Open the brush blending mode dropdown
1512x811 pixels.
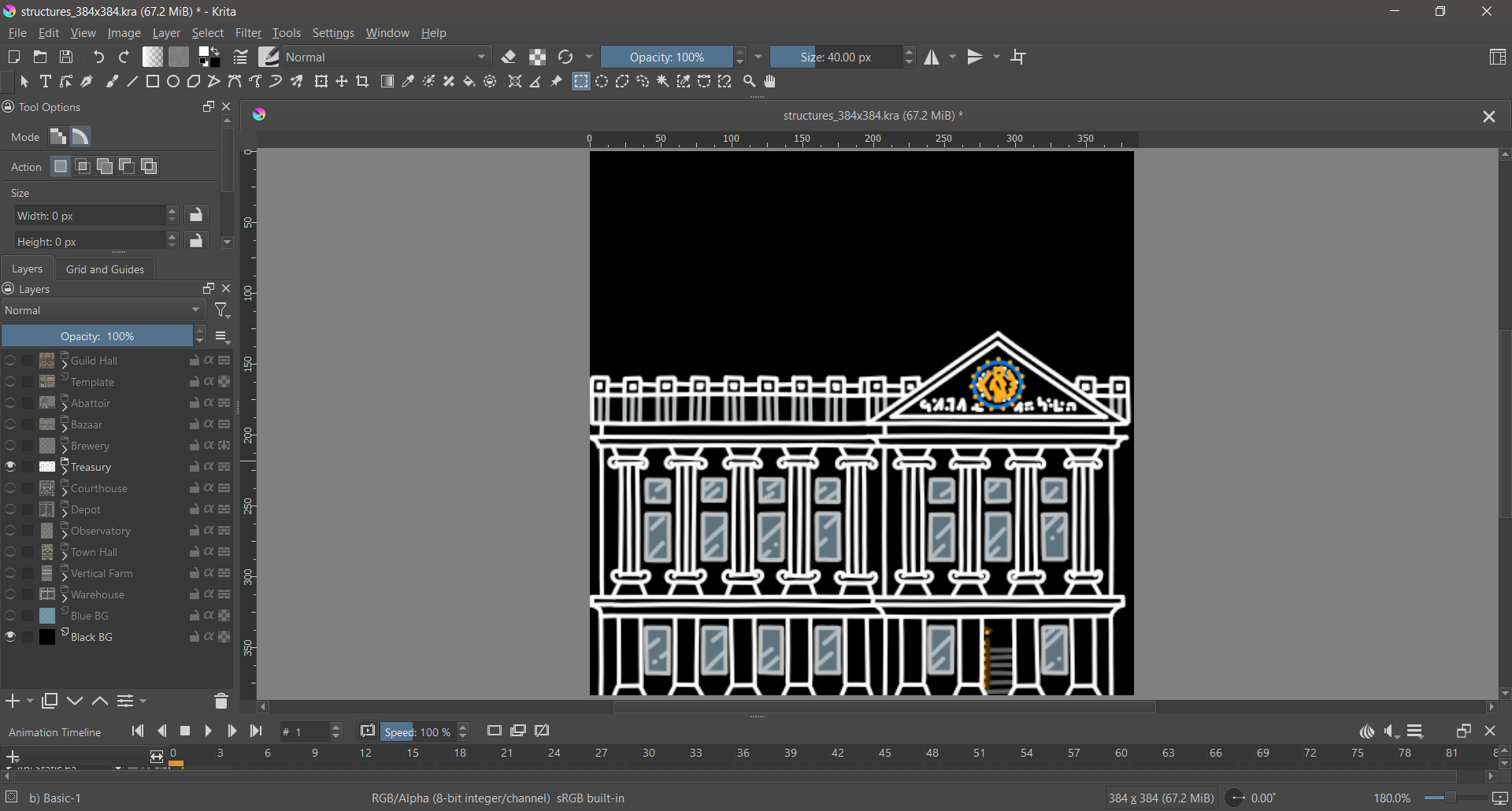point(387,57)
